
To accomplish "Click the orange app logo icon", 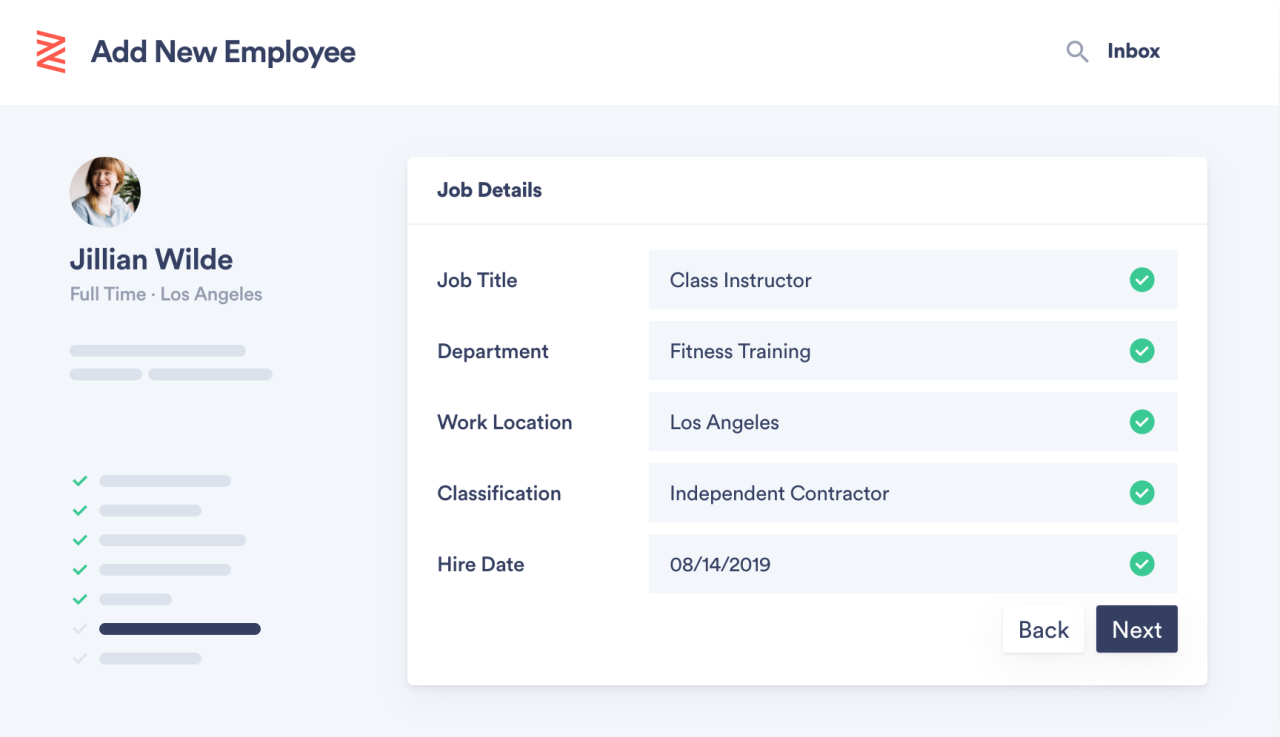I will 51,52.
